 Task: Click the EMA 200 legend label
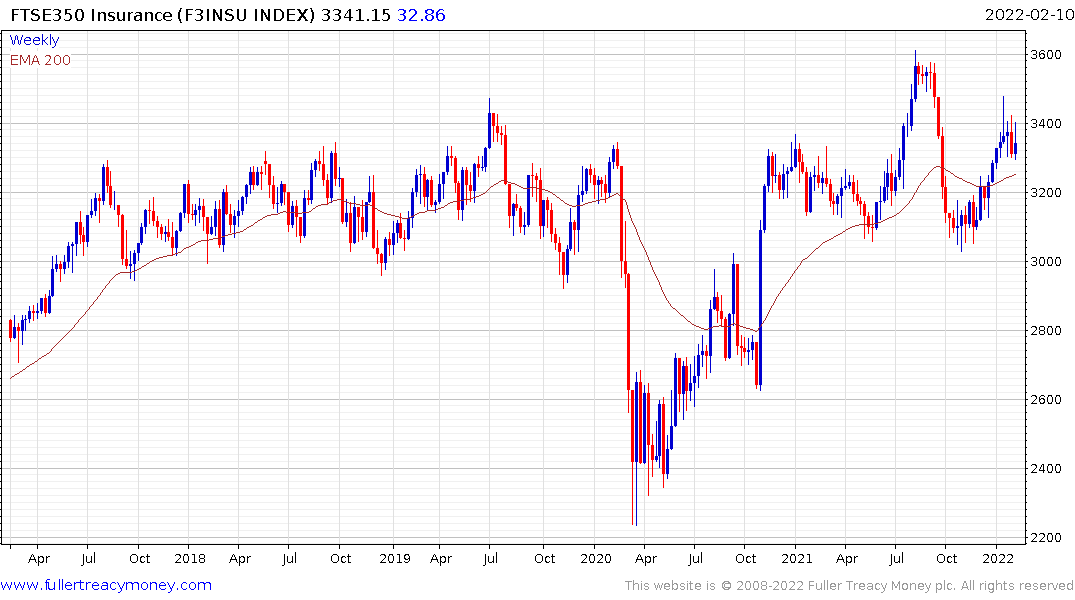(40, 60)
